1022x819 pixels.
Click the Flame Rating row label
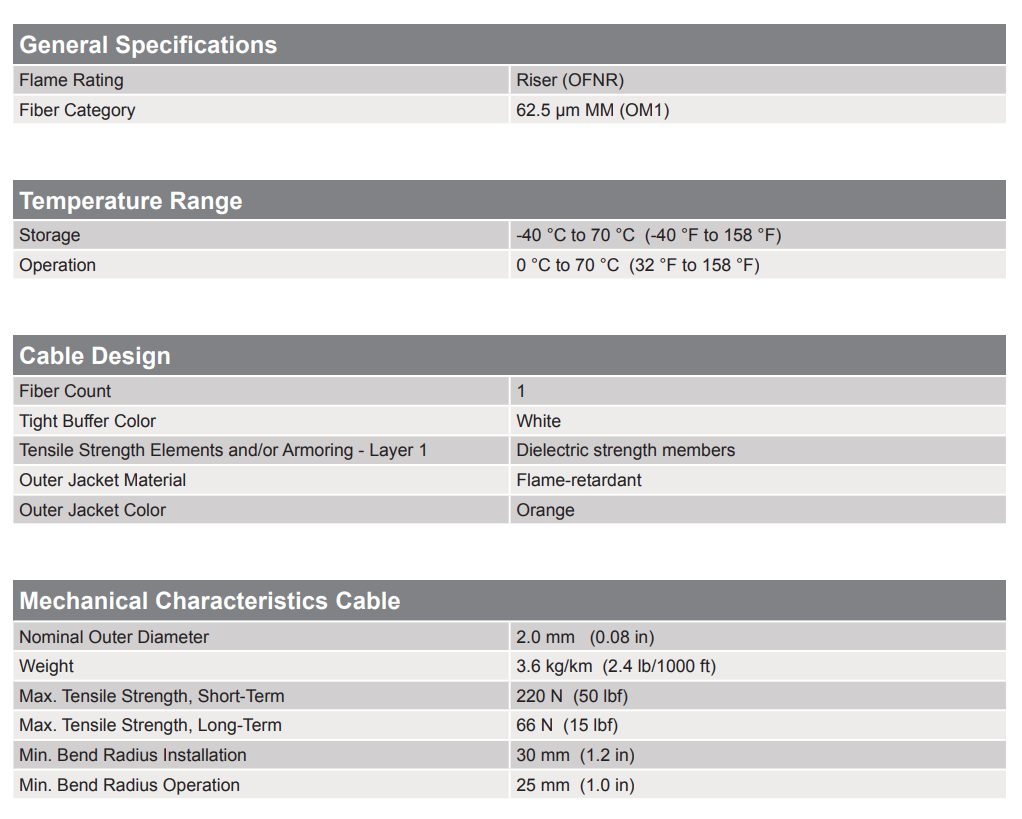[71, 80]
